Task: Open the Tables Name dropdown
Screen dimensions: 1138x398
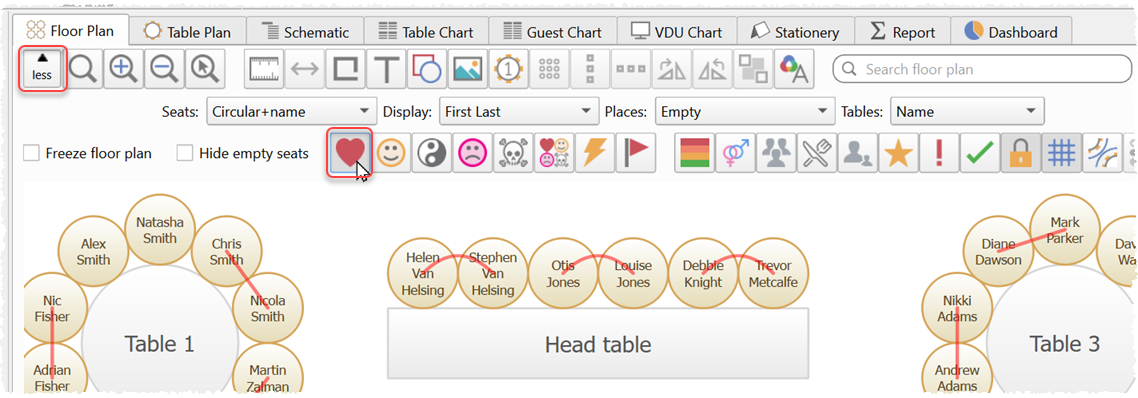Action: (x=967, y=112)
